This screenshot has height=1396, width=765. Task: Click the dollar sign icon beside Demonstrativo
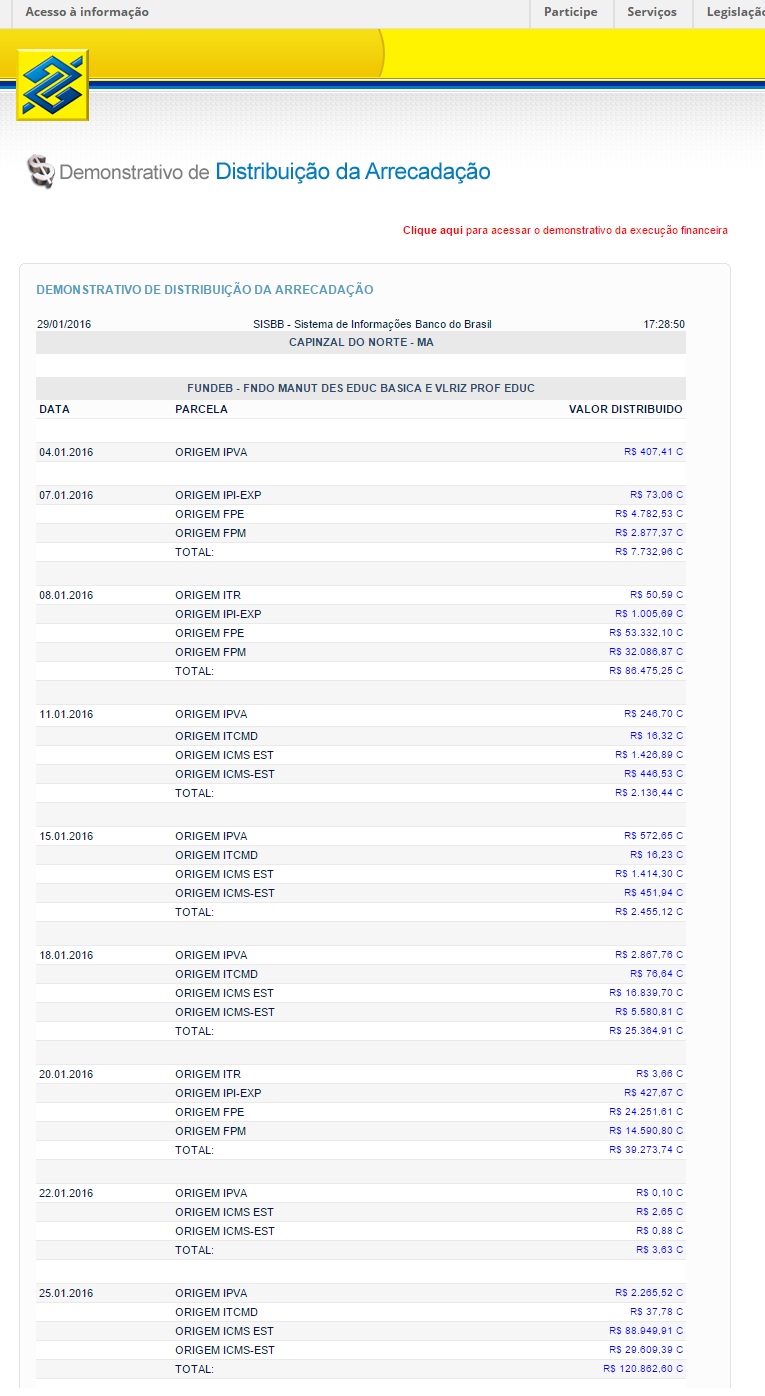[40, 172]
